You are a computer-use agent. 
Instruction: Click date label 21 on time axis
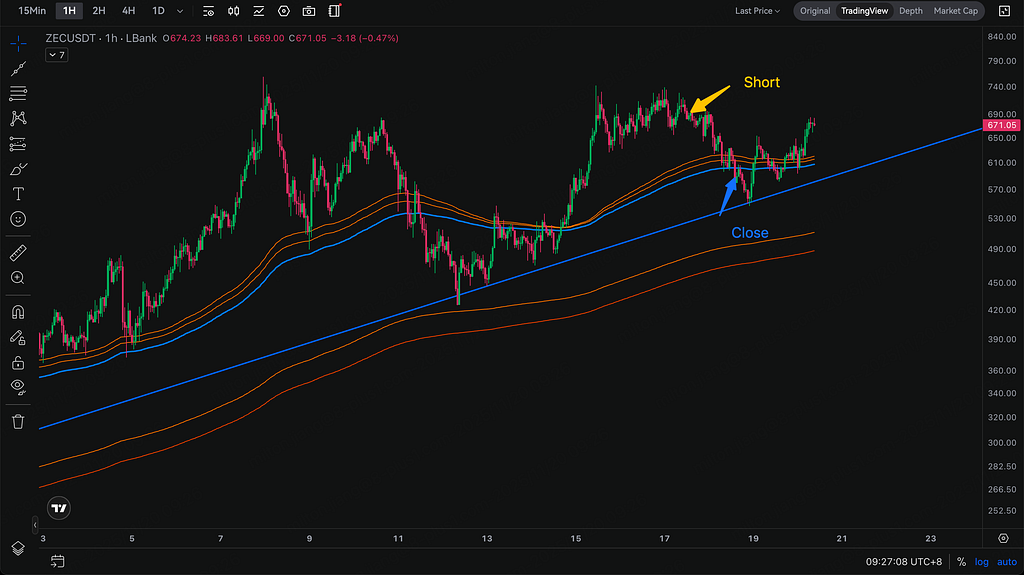click(x=842, y=538)
